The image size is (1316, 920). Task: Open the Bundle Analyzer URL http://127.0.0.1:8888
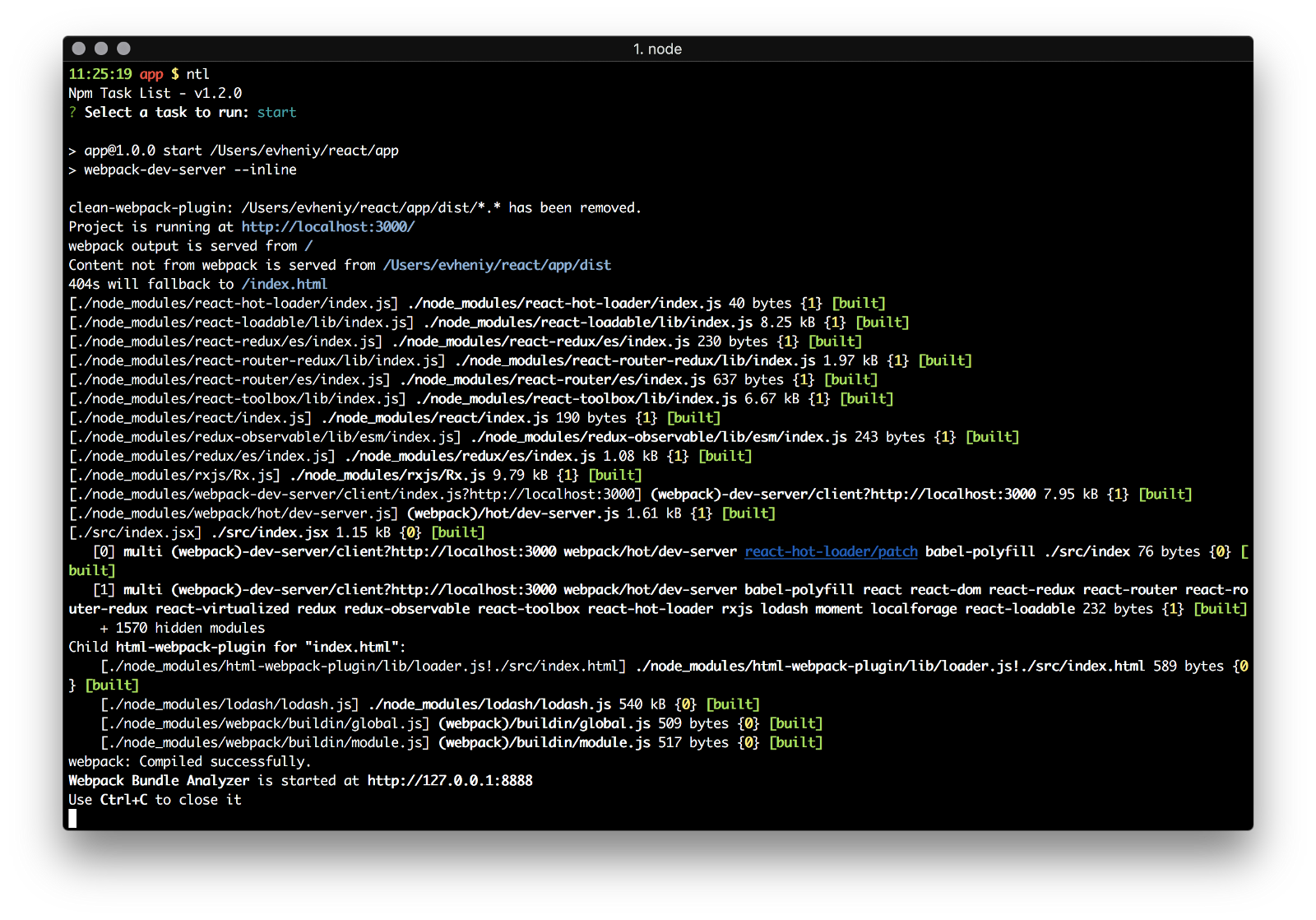(449, 781)
